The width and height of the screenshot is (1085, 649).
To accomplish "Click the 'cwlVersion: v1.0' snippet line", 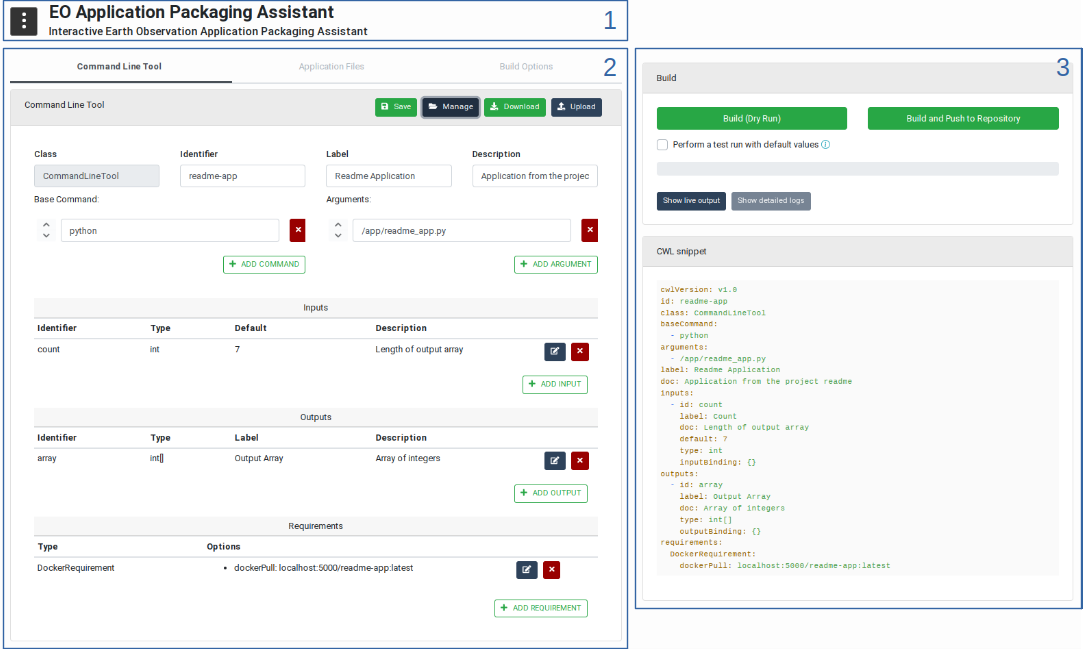I will point(698,290).
